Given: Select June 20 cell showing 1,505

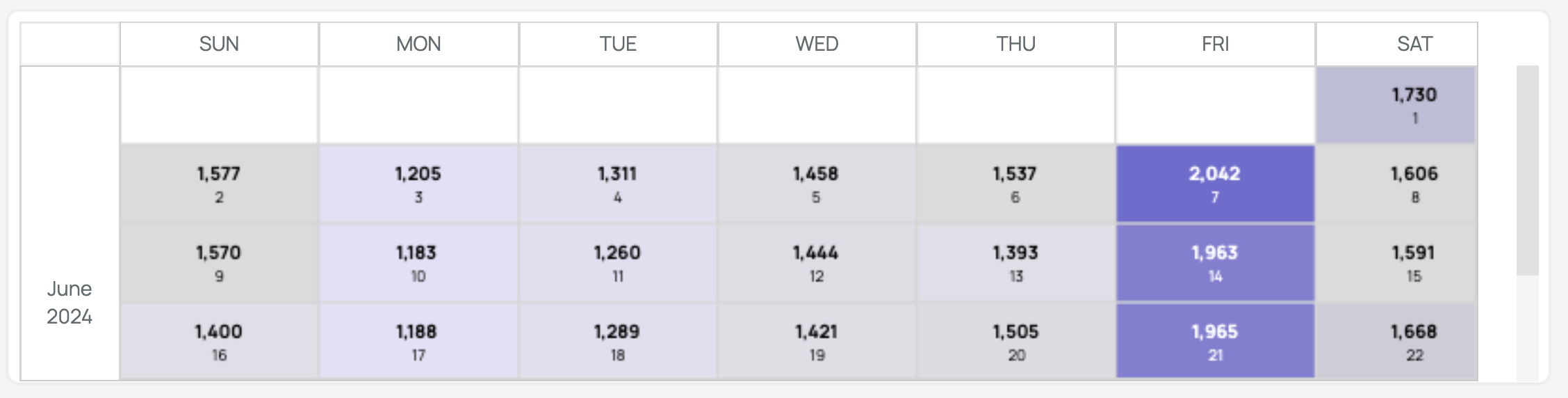Looking at the screenshot, I should pos(1016,342).
